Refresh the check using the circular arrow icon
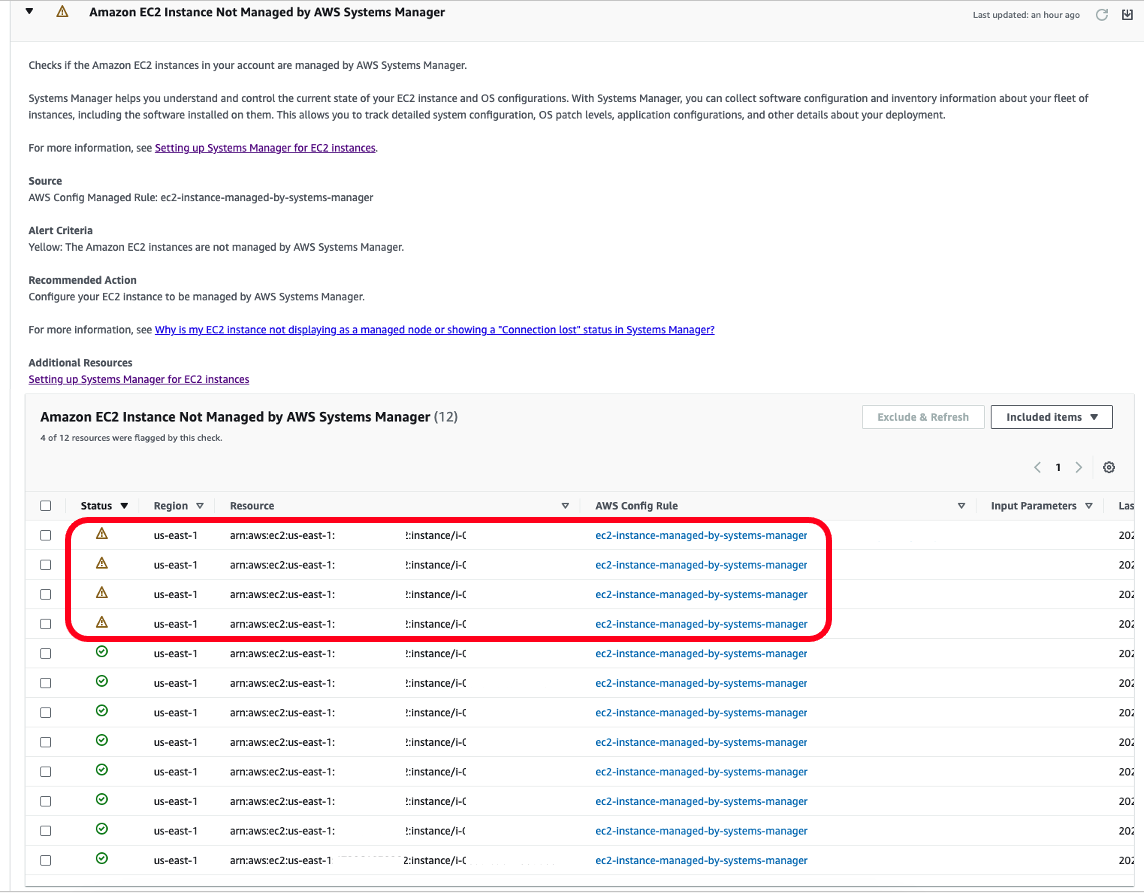Image resolution: width=1144 pixels, height=893 pixels. 1102,15
